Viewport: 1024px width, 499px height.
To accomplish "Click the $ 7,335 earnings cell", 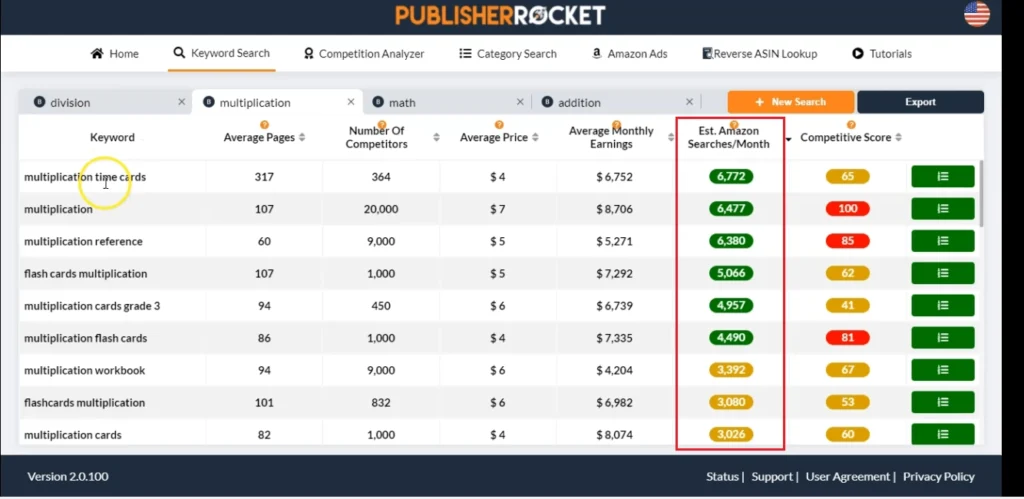I will tap(614, 338).
